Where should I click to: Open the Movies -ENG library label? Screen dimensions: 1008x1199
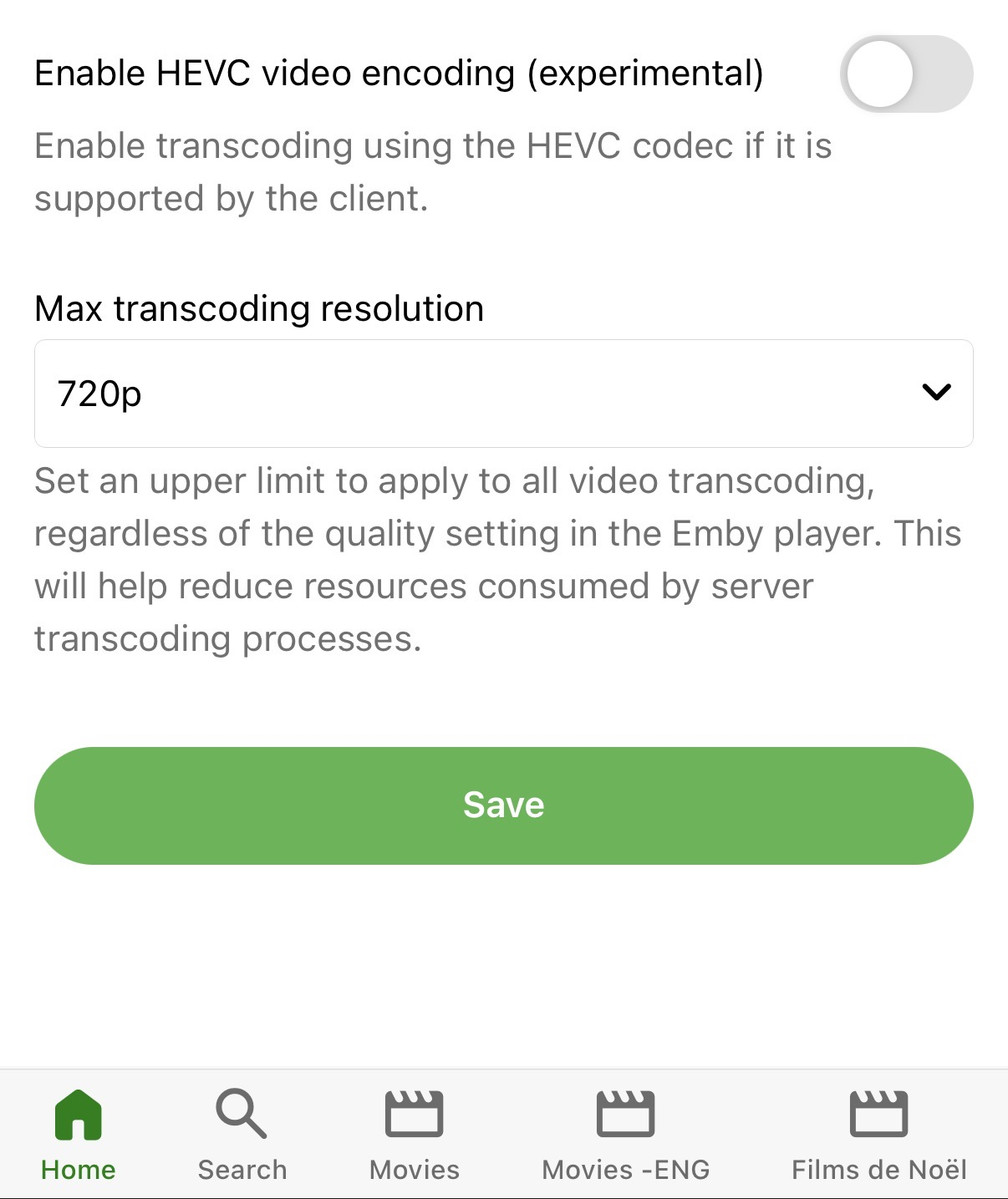(626, 1170)
